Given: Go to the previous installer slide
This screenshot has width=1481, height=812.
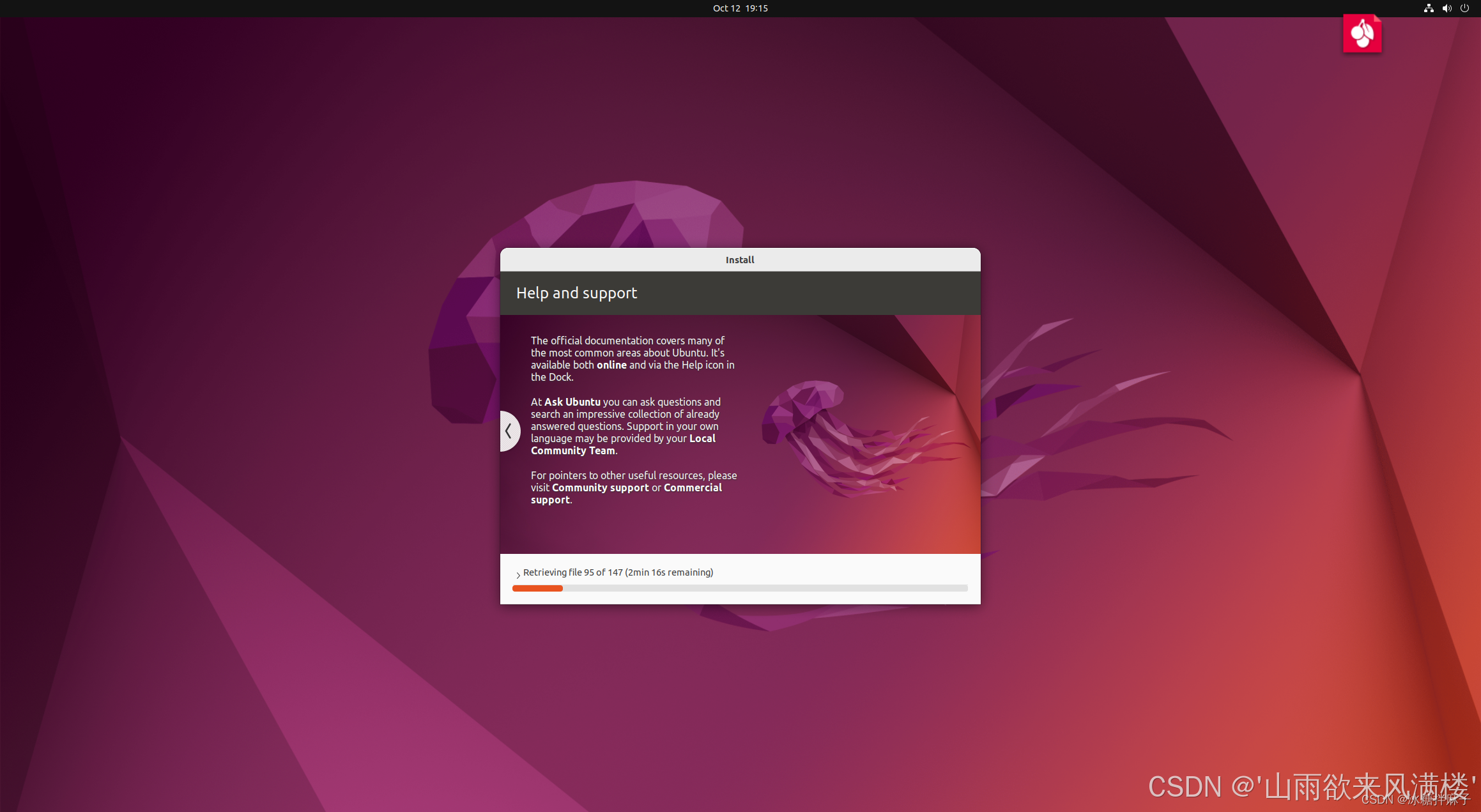Looking at the screenshot, I should tap(509, 431).
